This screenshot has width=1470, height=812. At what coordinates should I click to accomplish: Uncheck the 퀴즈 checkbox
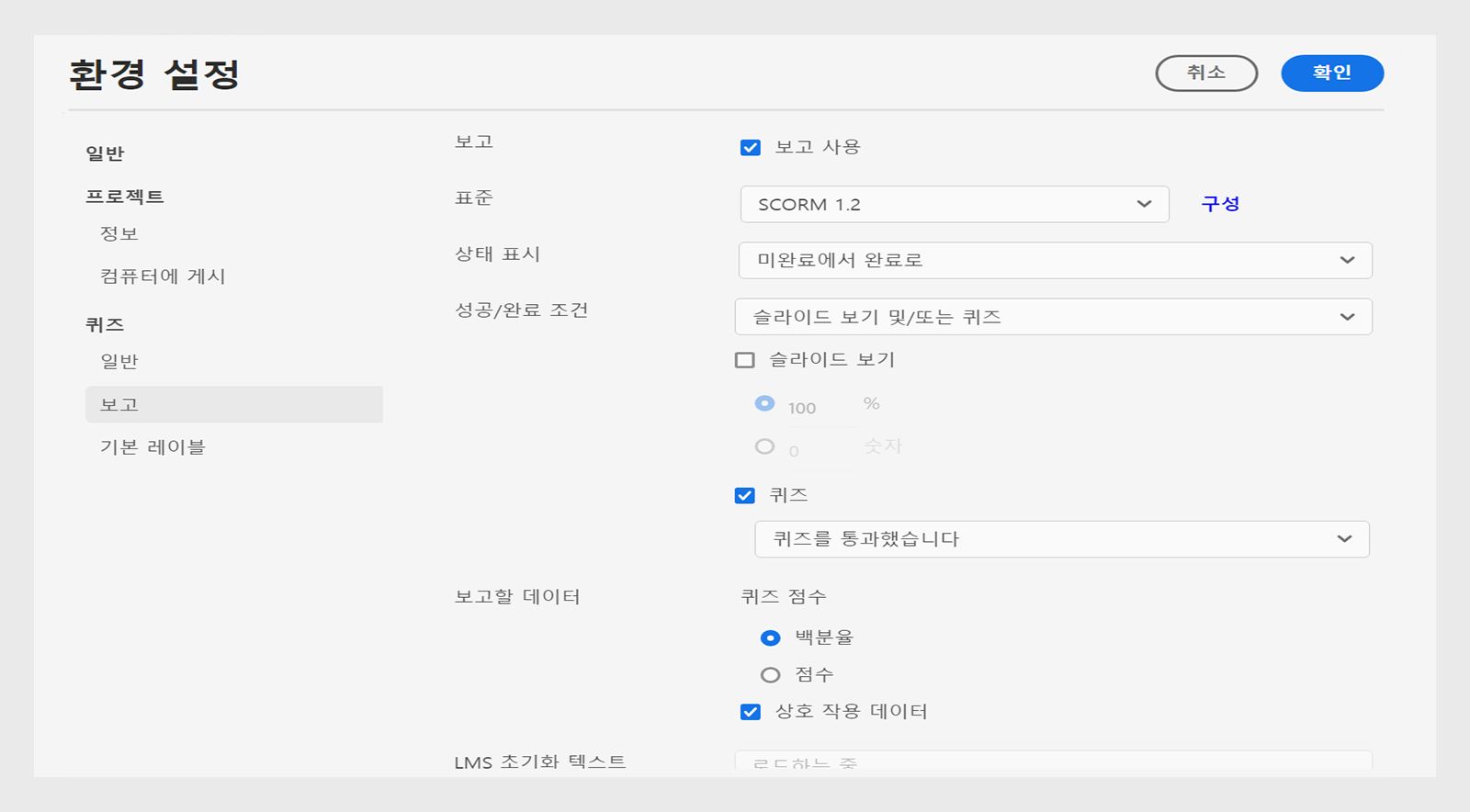(x=745, y=496)
